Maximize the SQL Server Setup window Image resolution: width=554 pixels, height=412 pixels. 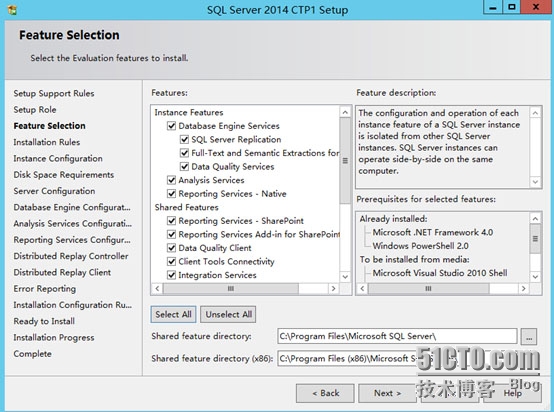pos(512,7)
